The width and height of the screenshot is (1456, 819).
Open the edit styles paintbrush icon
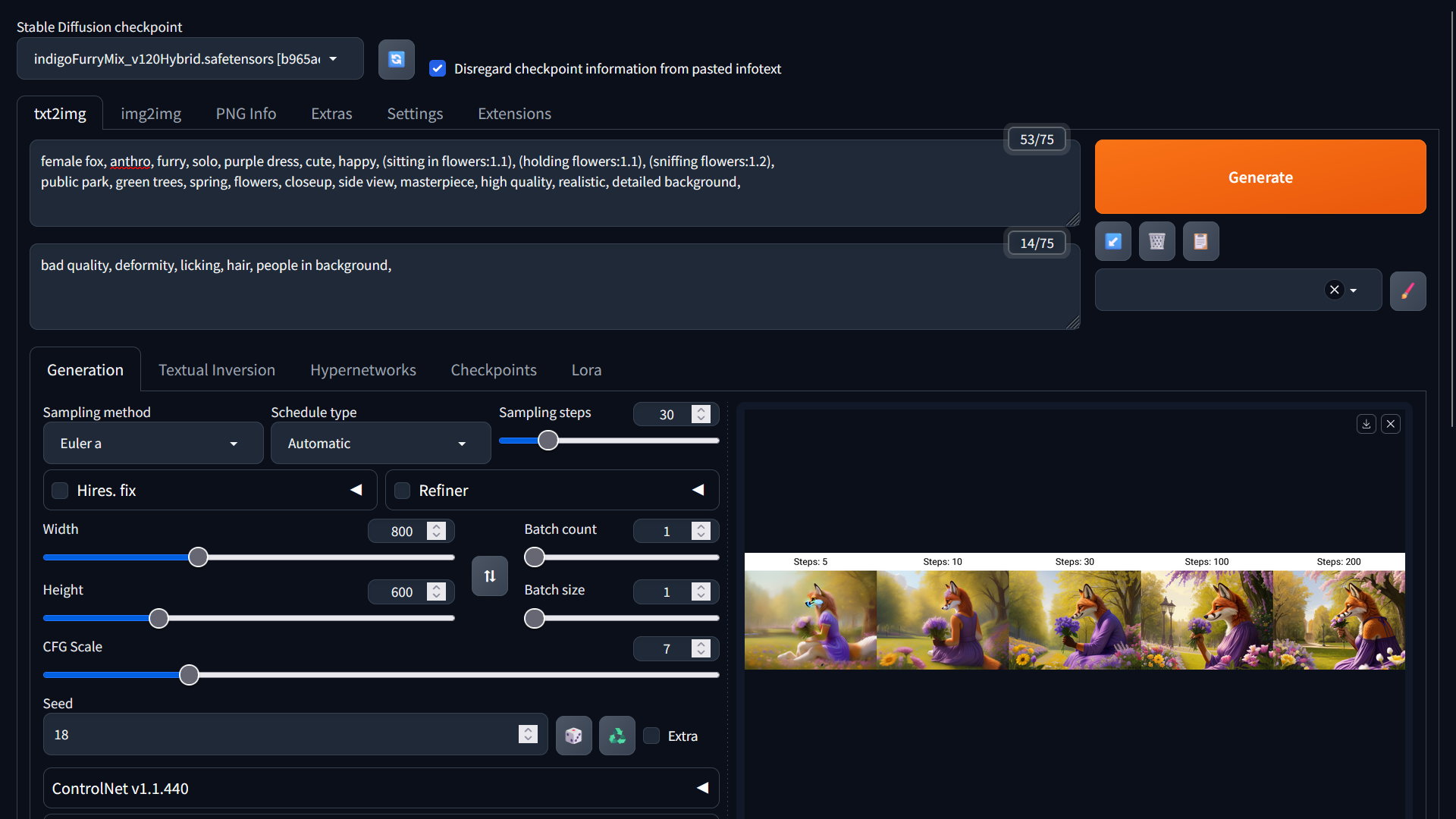pyautogui.click(x=1407, y=291)
